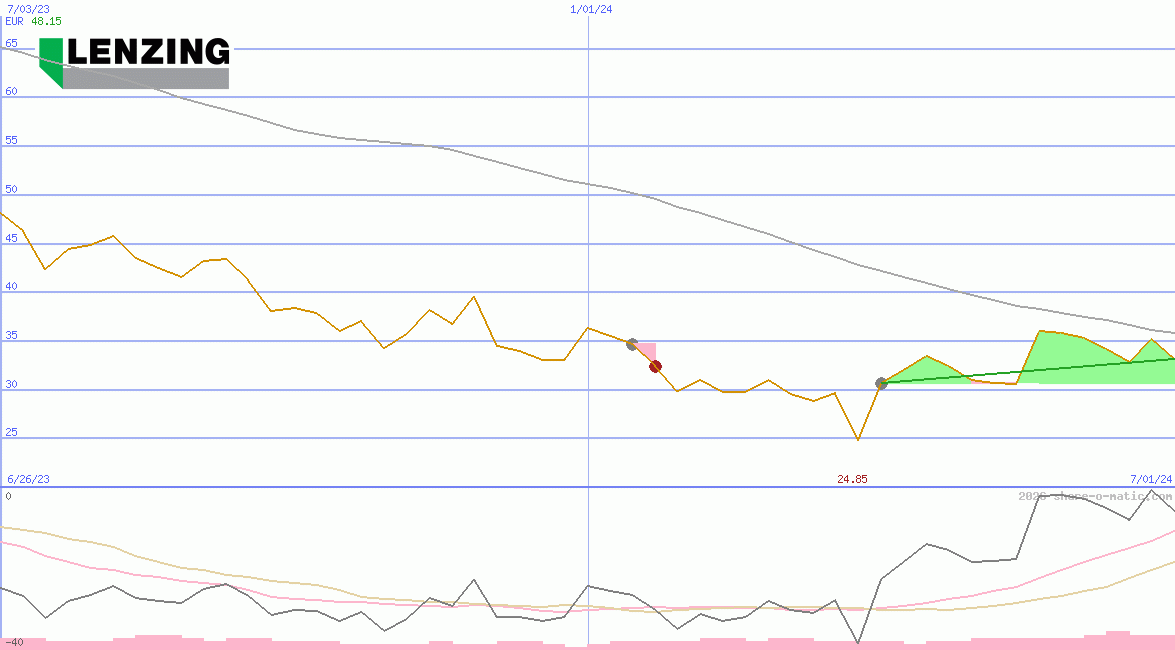Click the 50 price axis label
The image size is (1175, 650).
click(x=11, y=189)
